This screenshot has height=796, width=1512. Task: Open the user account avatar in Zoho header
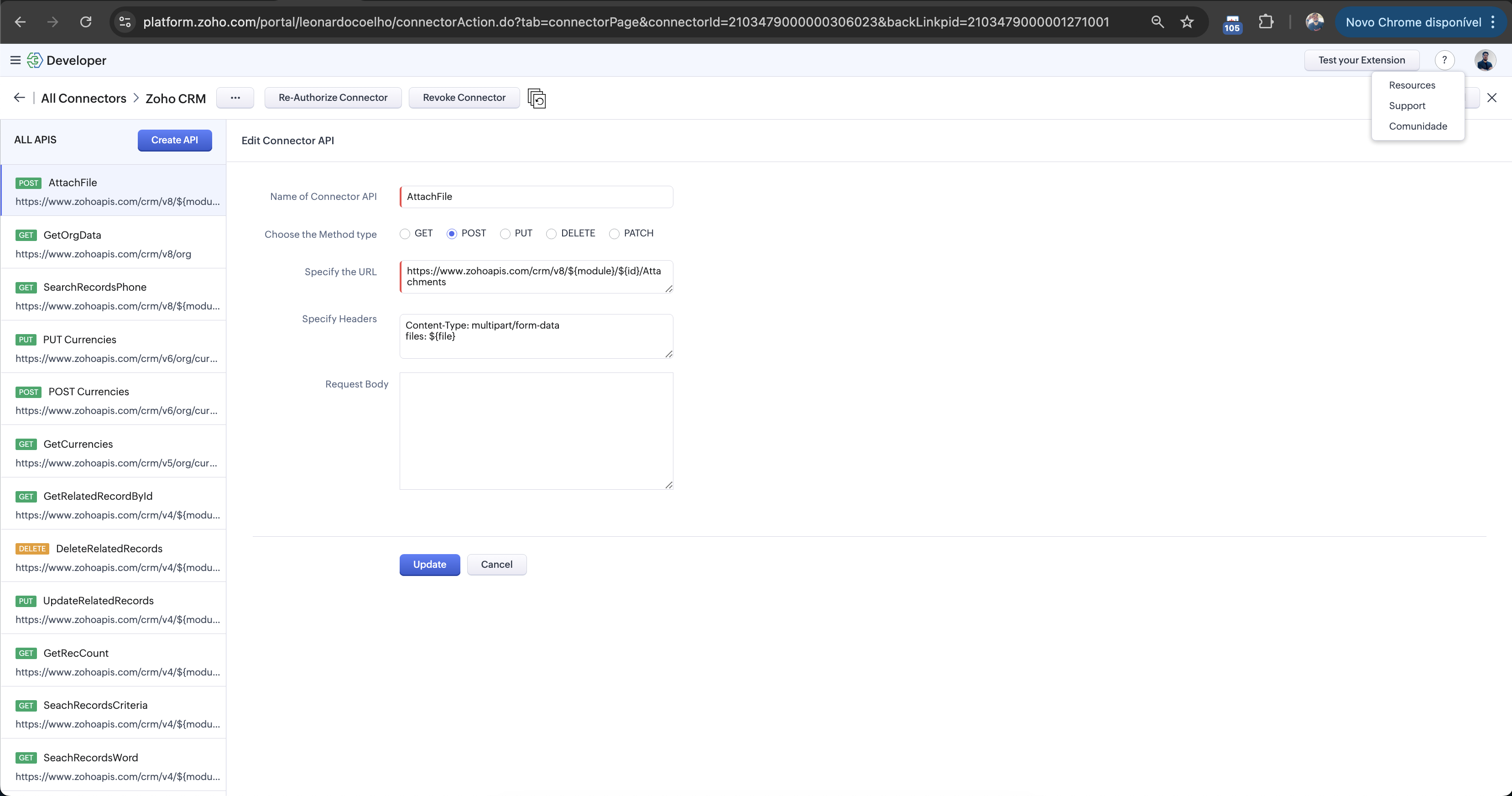click(1485, 60)
